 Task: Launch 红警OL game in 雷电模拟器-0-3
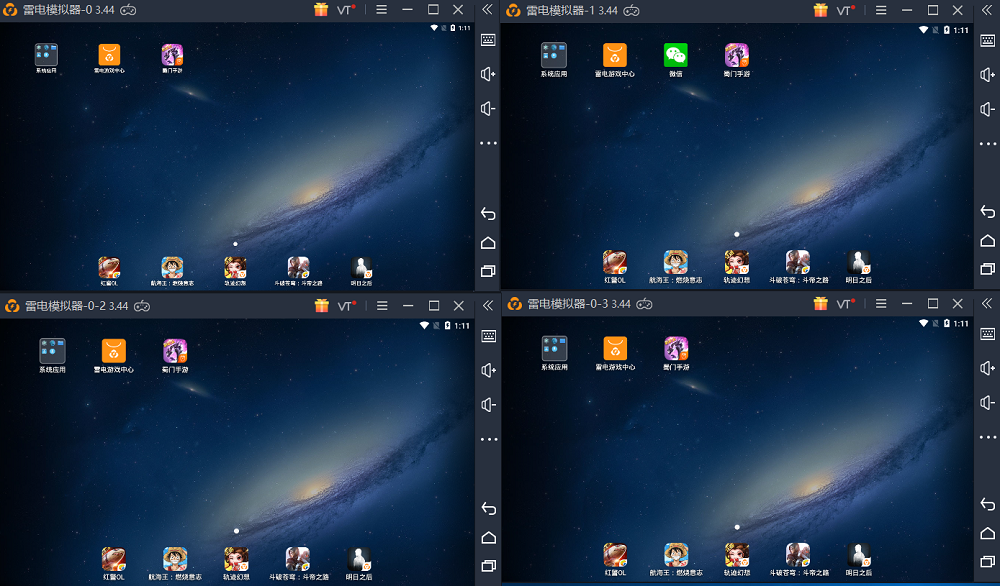[615, 555]
